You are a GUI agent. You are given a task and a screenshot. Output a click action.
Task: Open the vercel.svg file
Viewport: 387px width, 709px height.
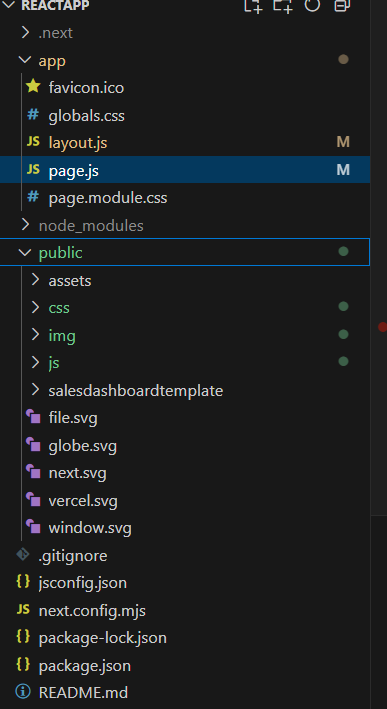pyautogui.click(x=83, y=501)
